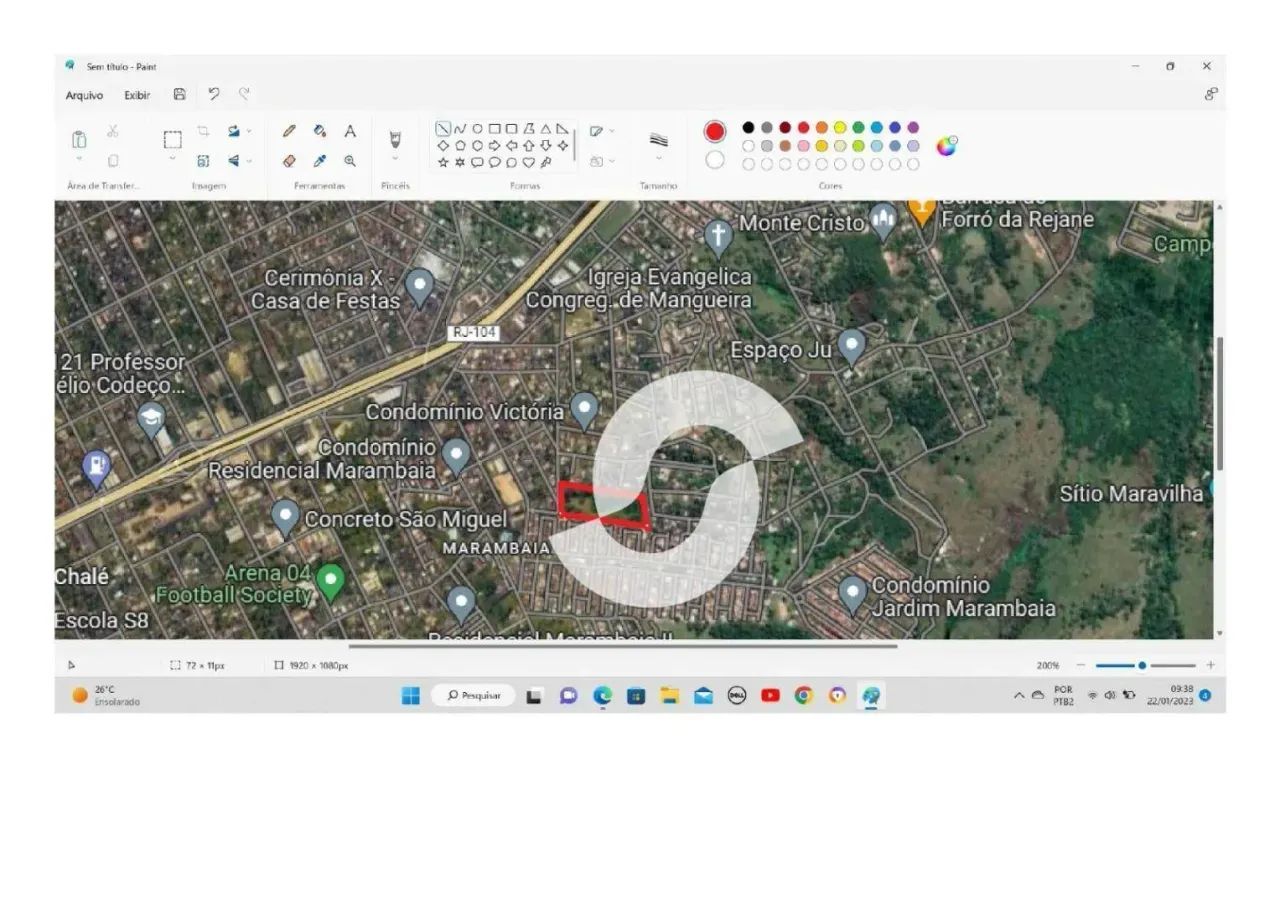Open the Arquivo menu
Image resolution: width=1280 pixels, height=905 pixels.
pyautogui.click(x=84, y=95)
